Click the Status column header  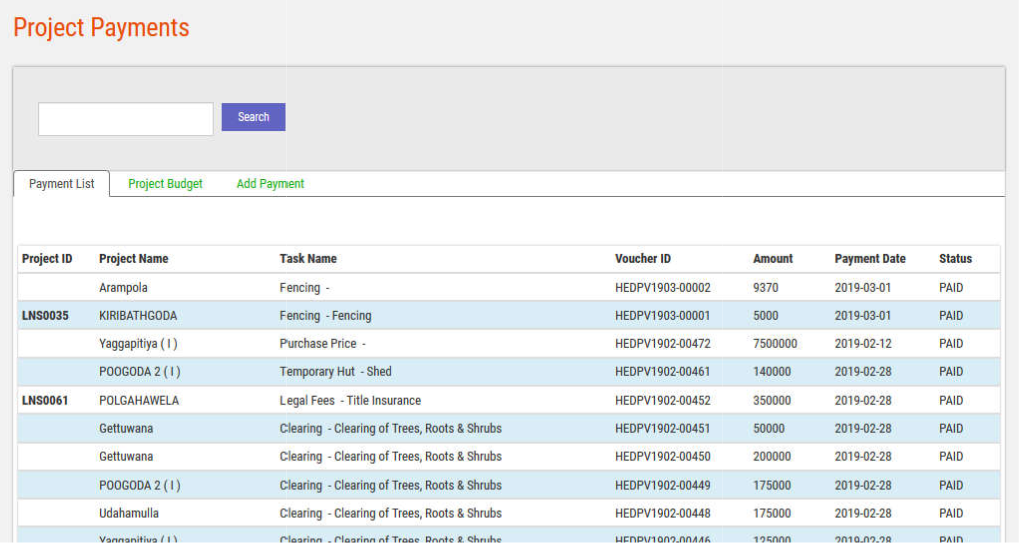955,259
